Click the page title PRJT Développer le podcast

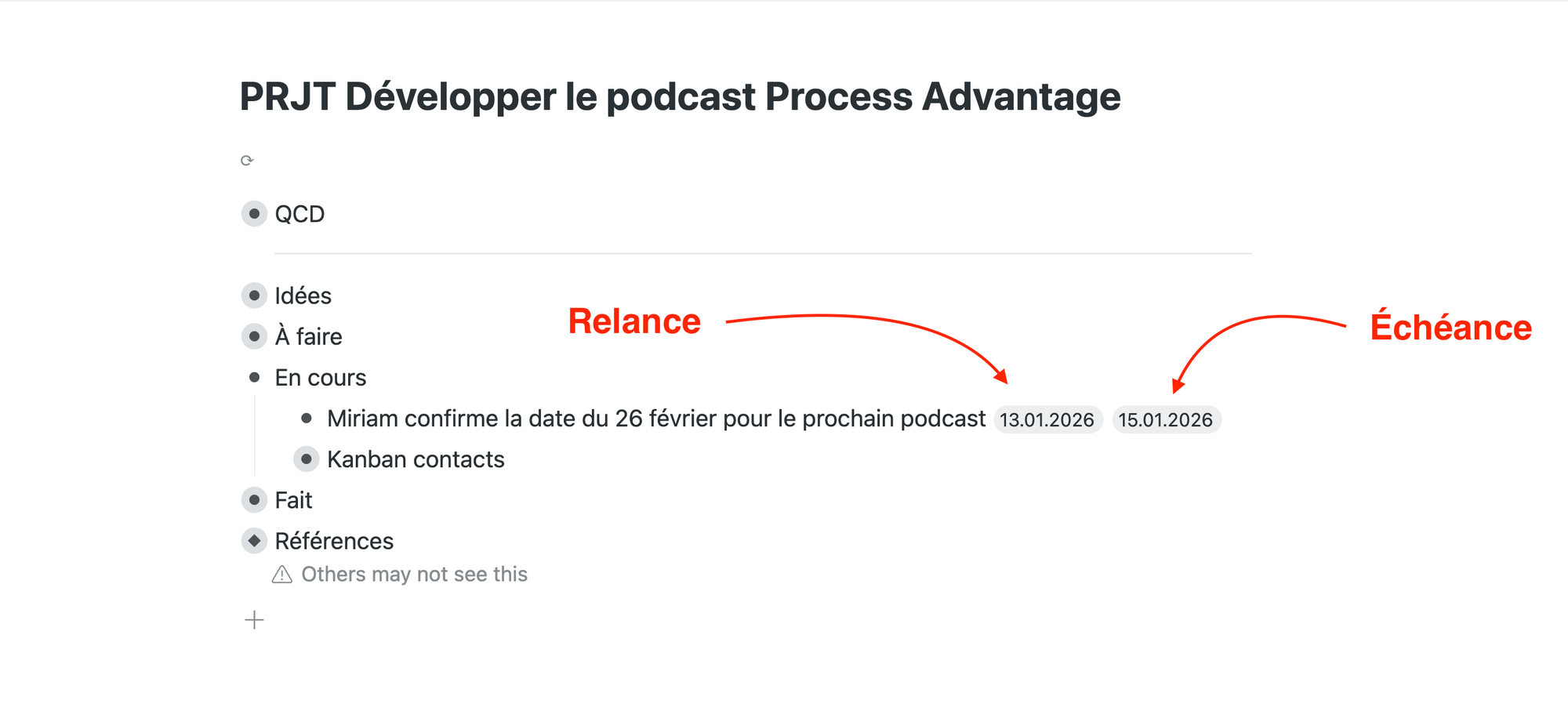680,97
